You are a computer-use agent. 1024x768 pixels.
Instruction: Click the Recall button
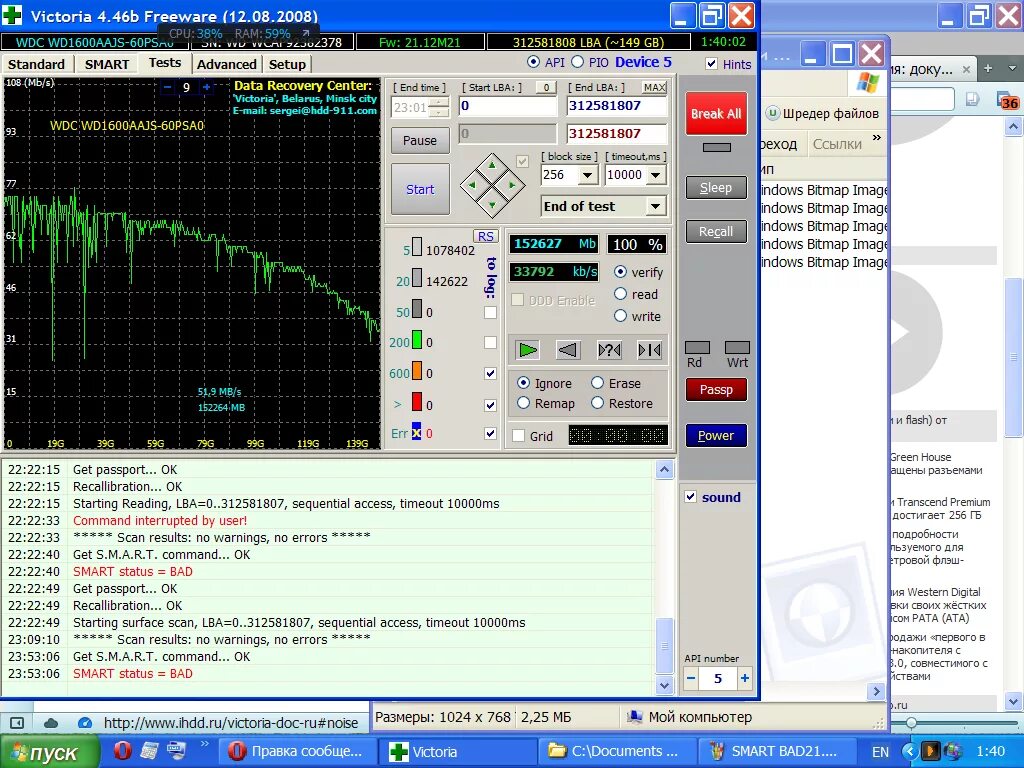(716, 232)
